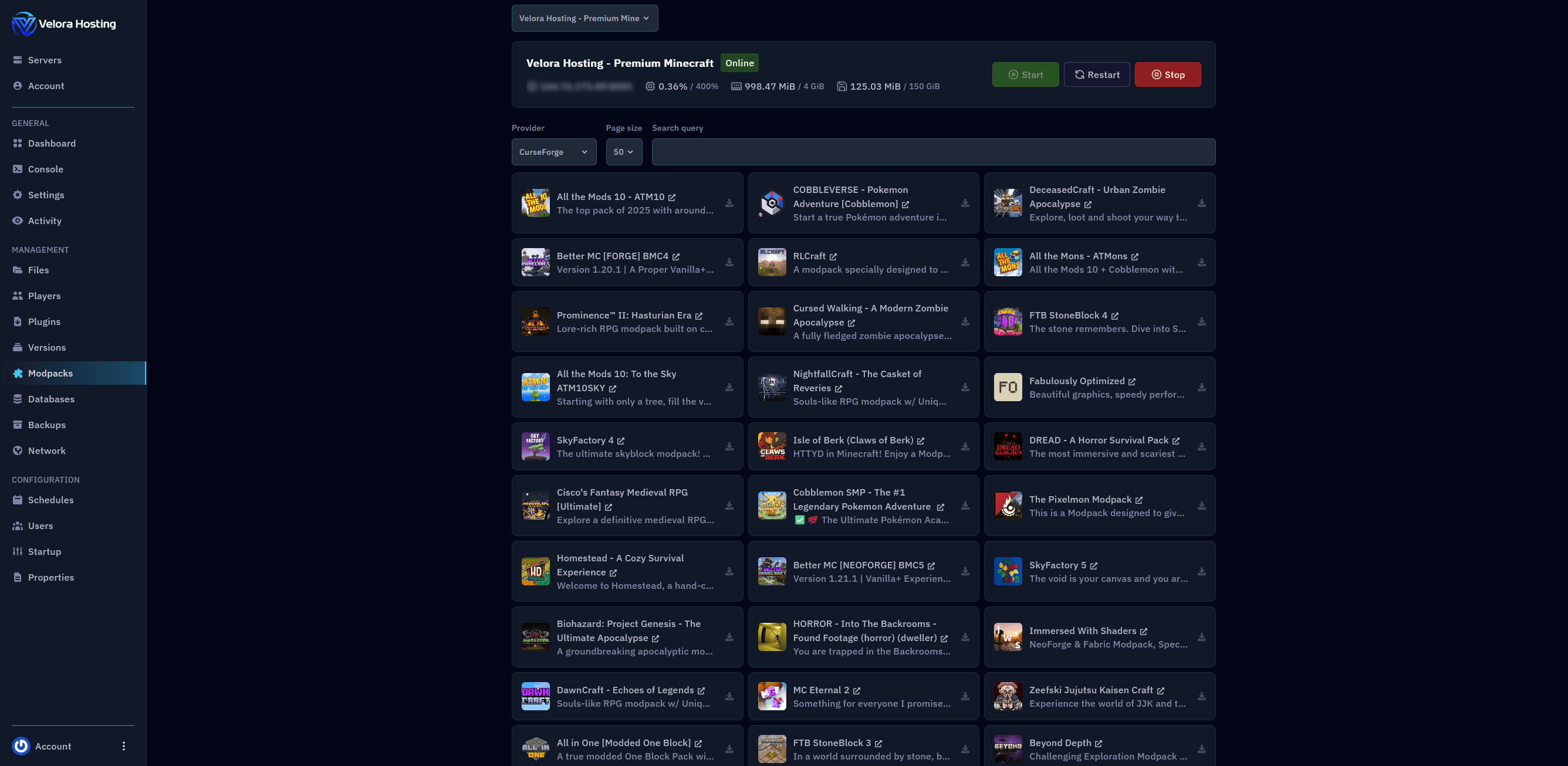Screen dimensions: 1568x766
Task: Restart the Minecraft server
Action: tap(1097, 74)
